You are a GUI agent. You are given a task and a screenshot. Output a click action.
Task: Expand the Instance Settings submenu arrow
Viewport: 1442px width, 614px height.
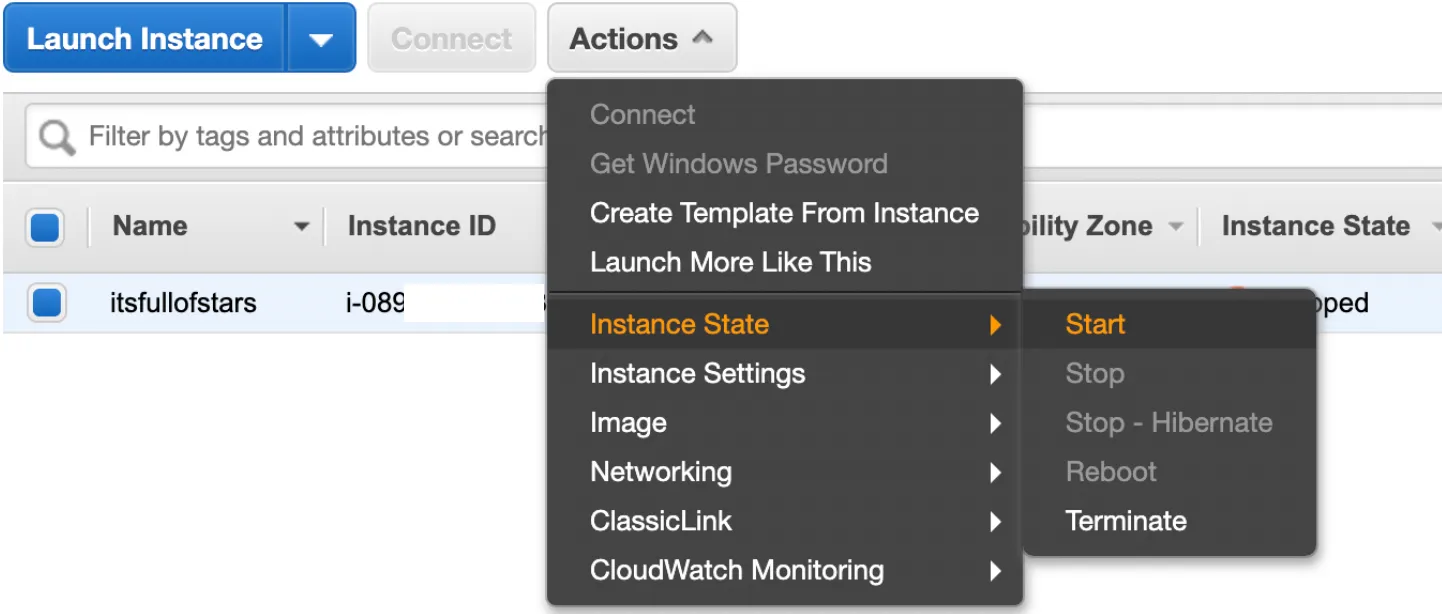pyautogui.click(x=995, y=374)
